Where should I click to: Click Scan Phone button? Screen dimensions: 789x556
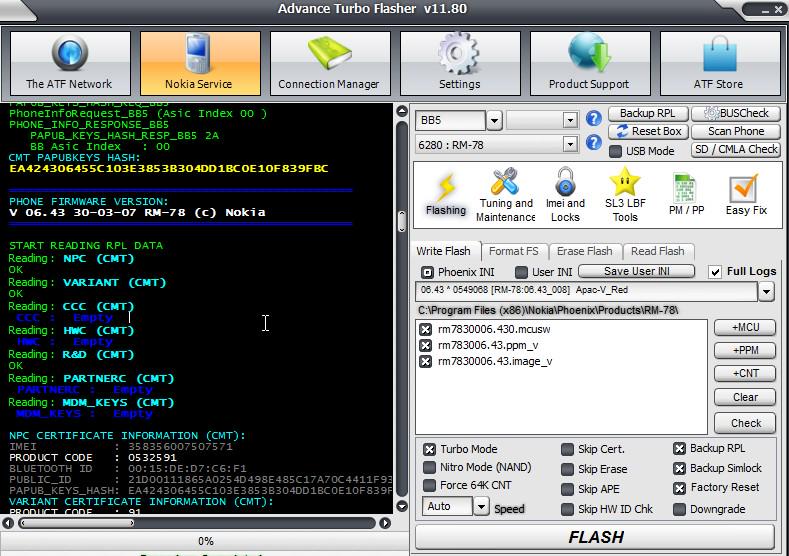[736, 131]
